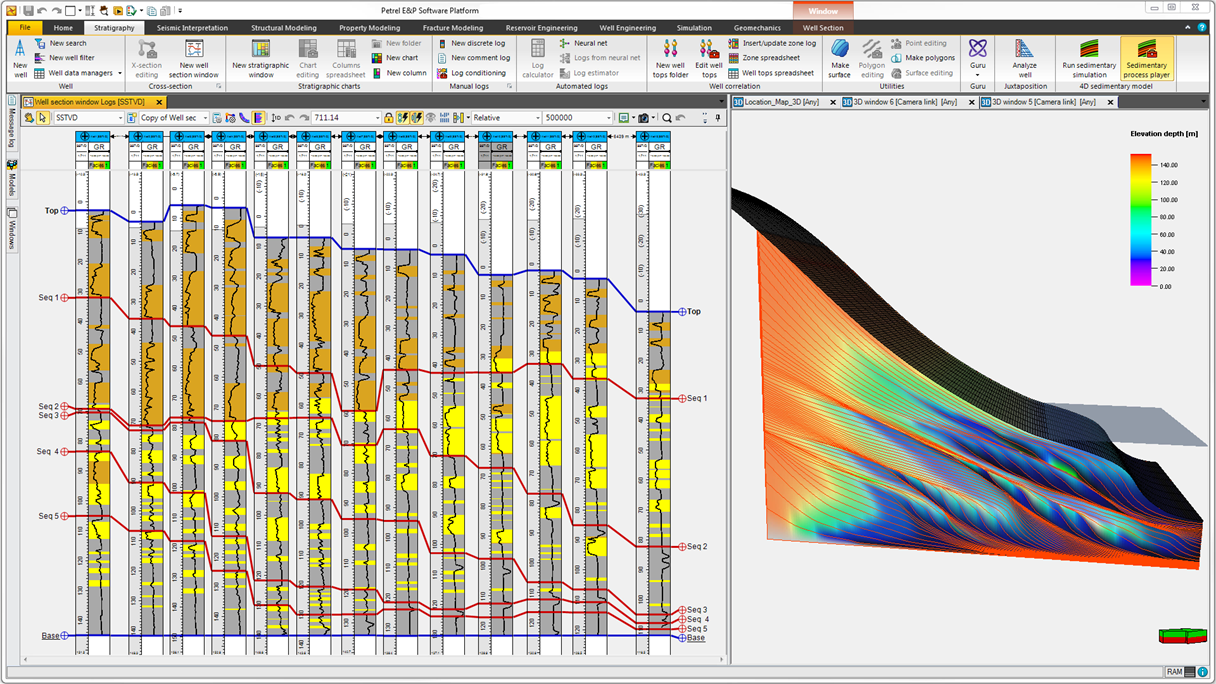
Task: Open the Copy of Well sec dropdown
Action: click(x=205, y=117)
